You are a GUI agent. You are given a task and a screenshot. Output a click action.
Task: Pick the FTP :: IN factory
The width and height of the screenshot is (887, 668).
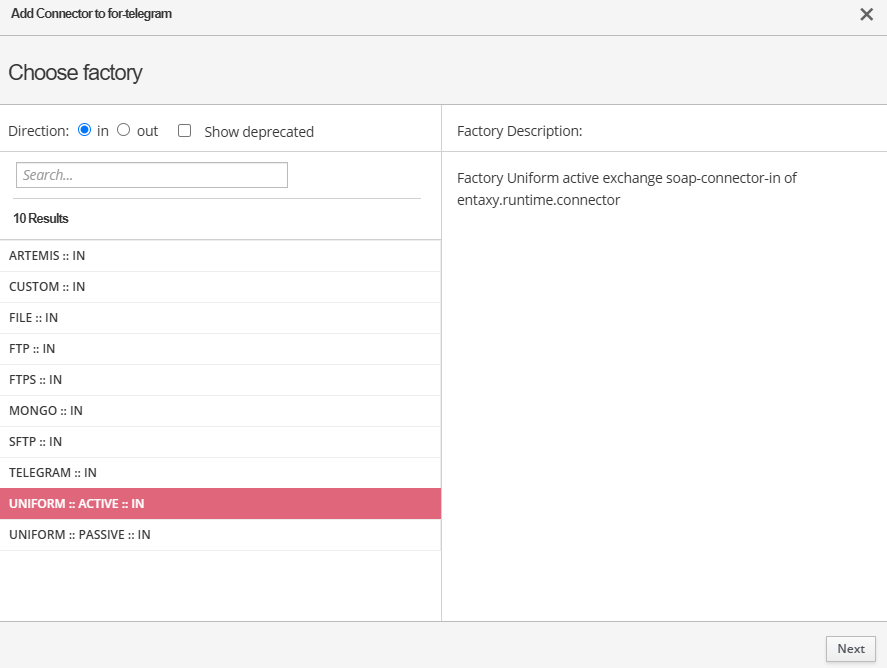click(32, 349)
